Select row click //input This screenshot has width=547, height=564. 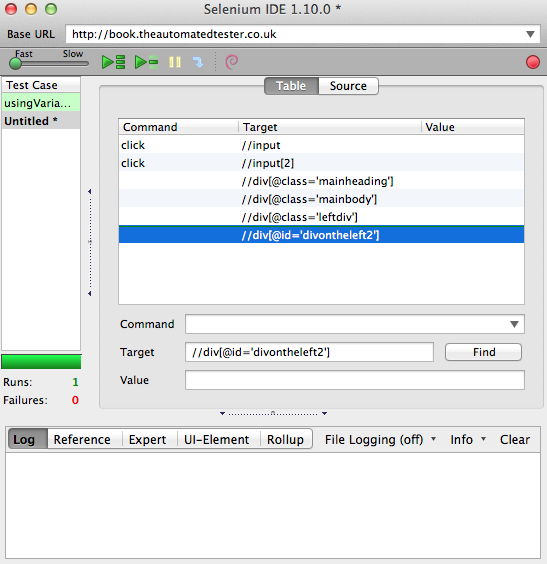[321, 145]
